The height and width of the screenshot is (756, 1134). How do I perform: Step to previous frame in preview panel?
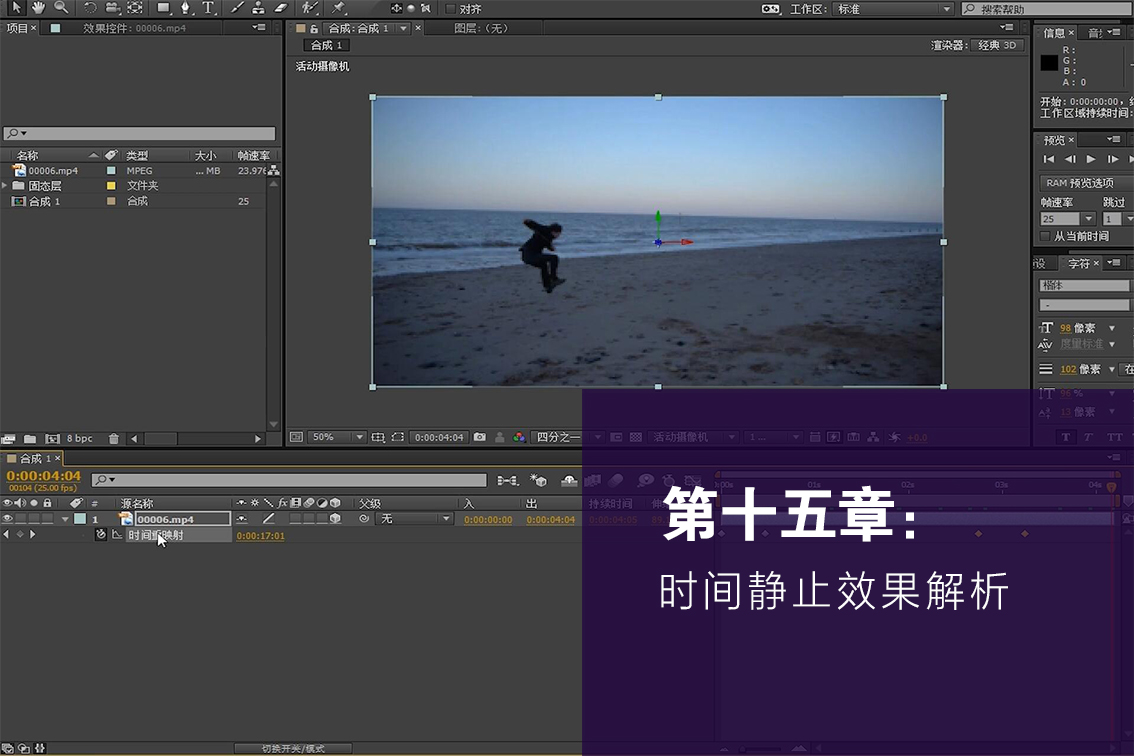(1070, 159)
